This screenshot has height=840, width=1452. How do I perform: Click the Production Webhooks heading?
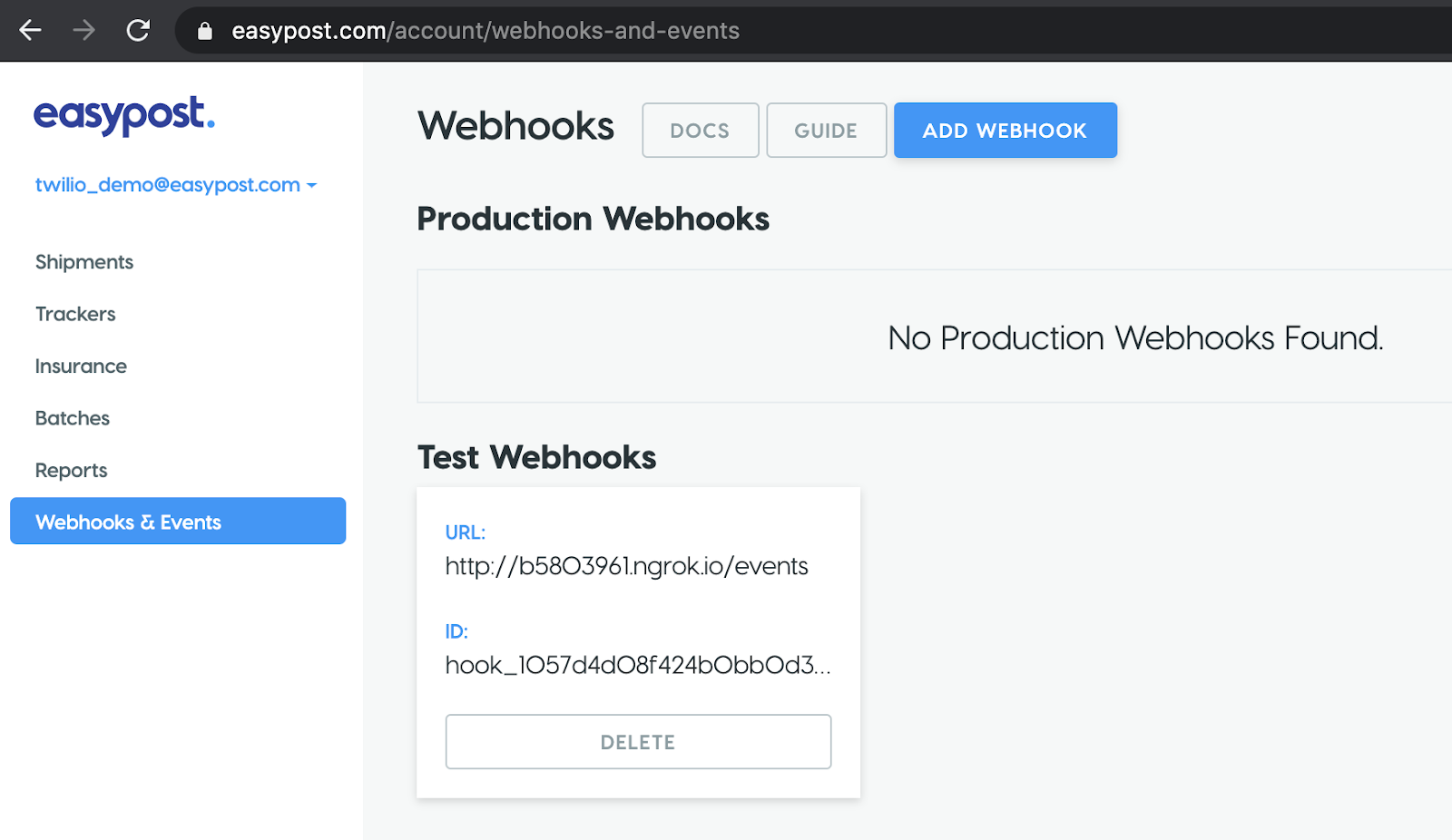click(594, 219)
